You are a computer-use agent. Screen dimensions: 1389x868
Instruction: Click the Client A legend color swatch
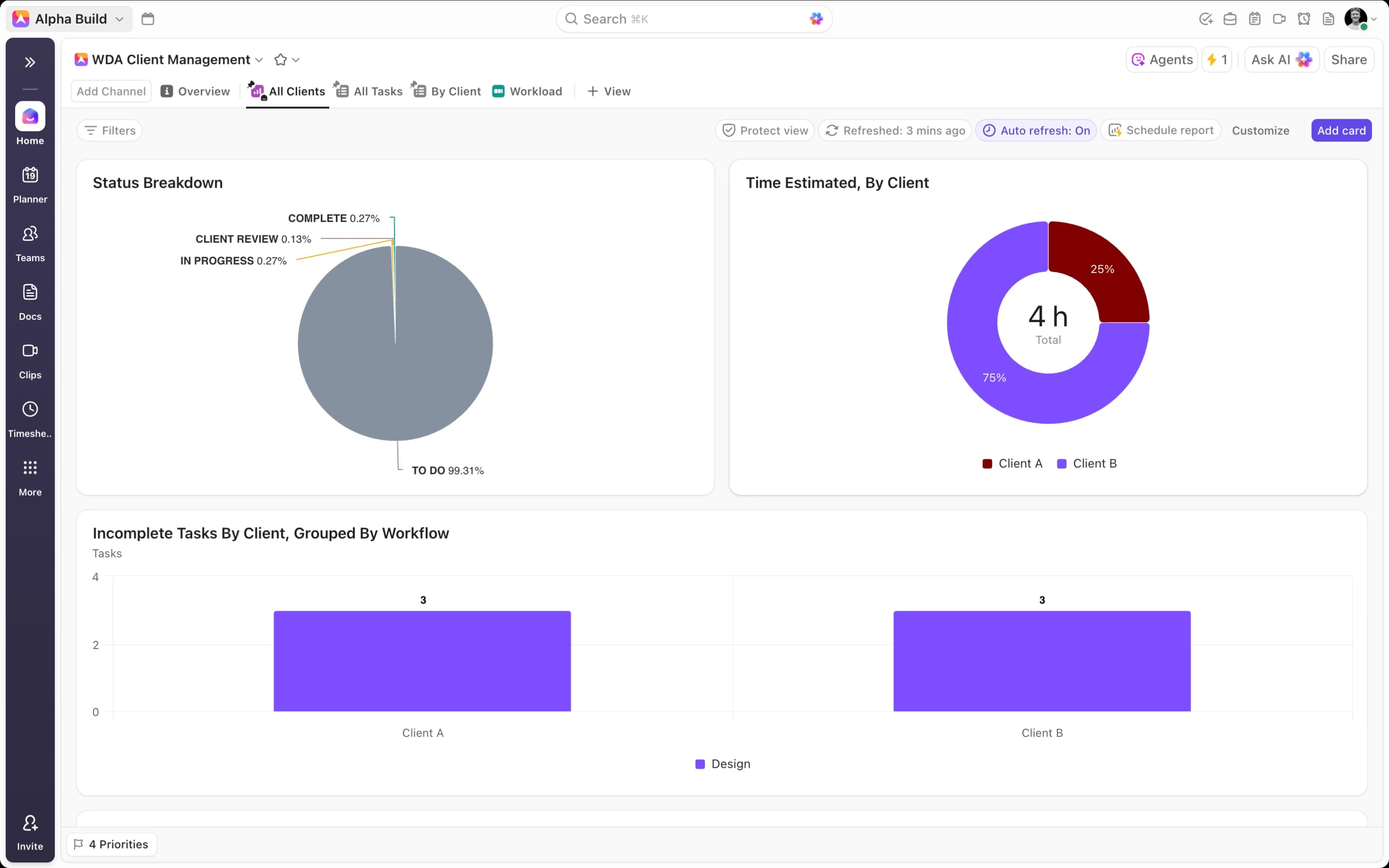coord(987,464)
